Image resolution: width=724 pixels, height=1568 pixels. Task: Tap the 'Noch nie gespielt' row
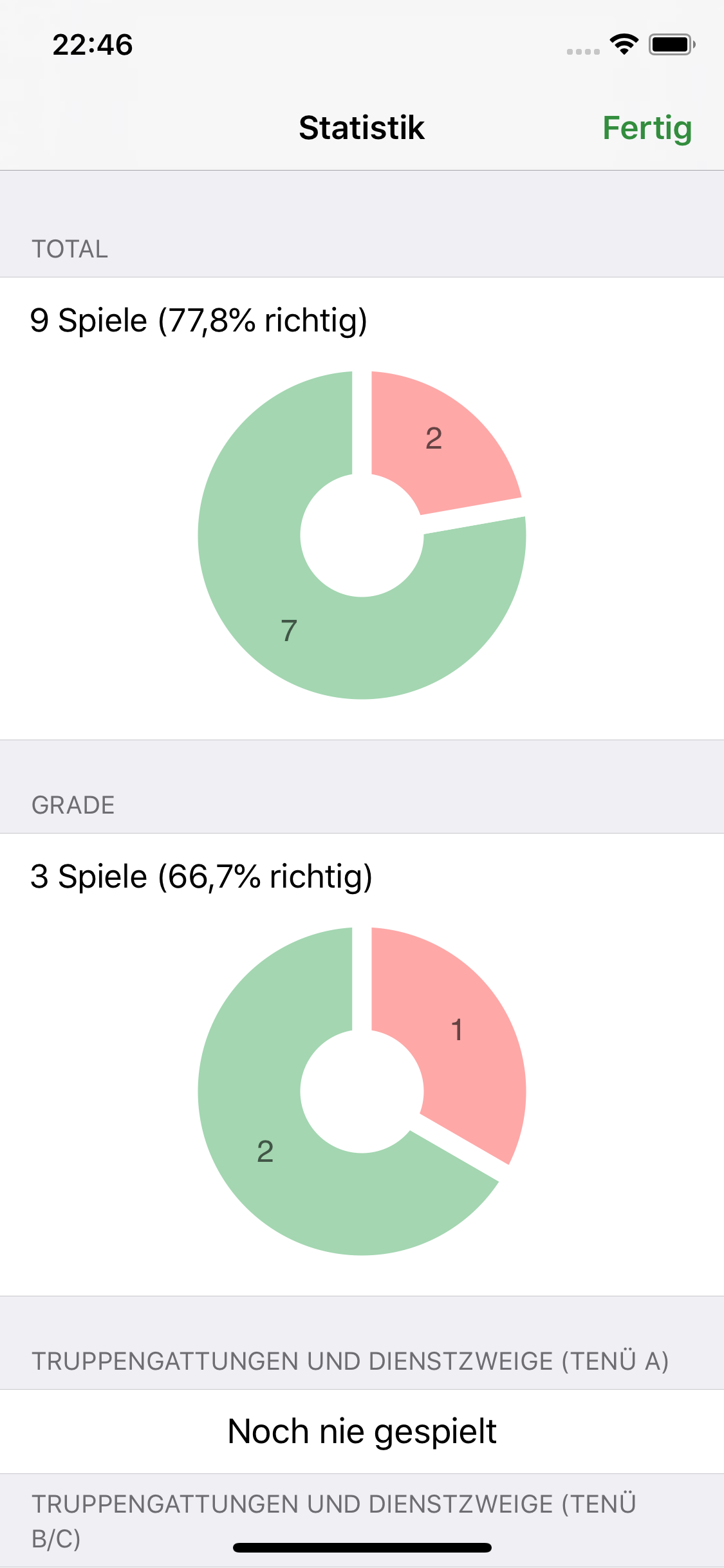click(x=362, y=1432)
